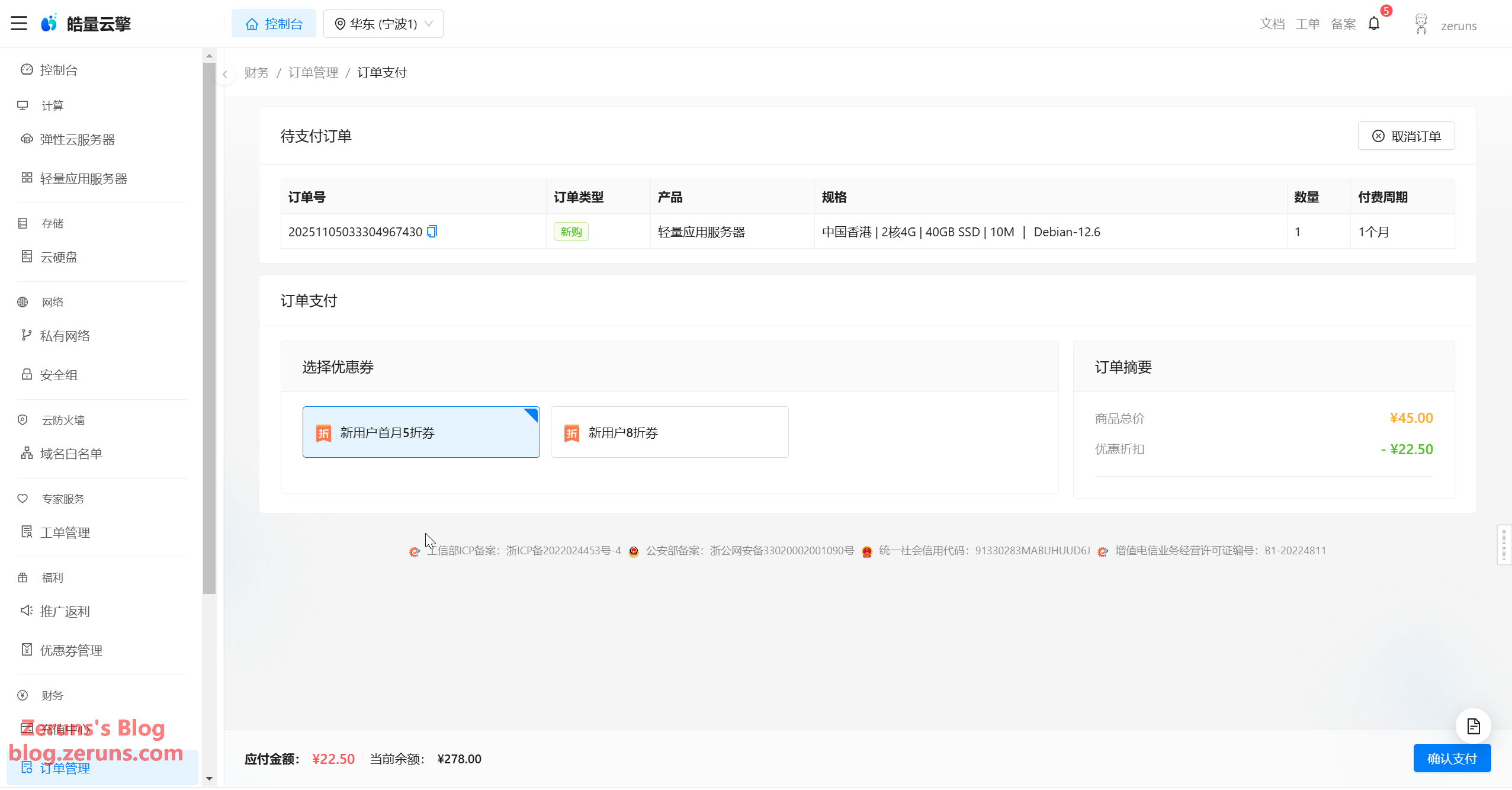1512x790 pixels.
Task: Open the notification bell
Action: click(x=1374, y=24)
